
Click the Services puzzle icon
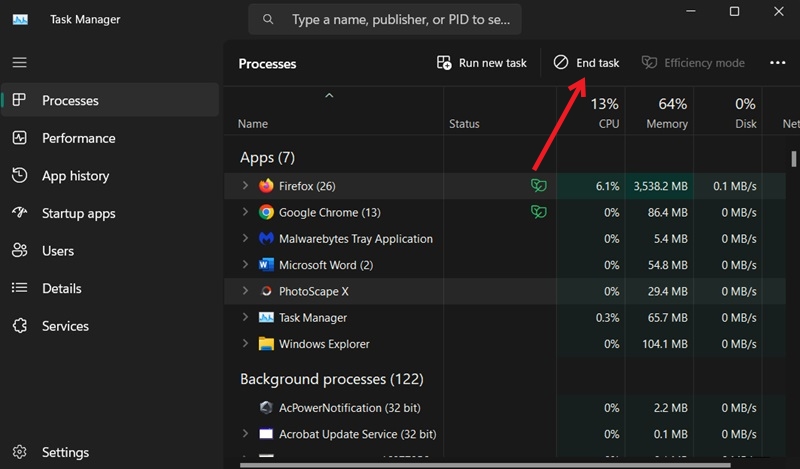(19, 326)
